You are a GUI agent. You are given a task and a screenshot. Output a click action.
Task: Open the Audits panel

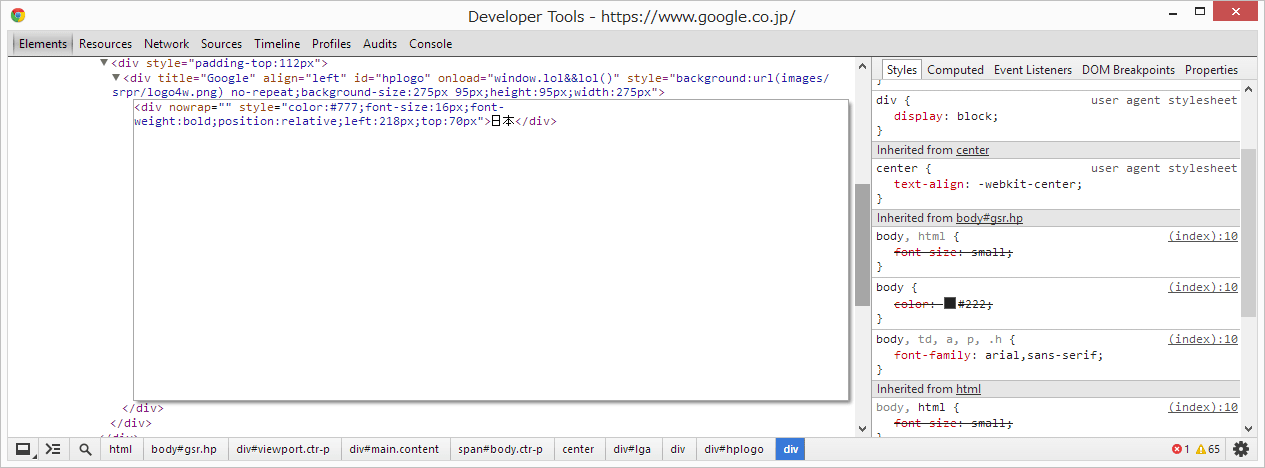click(380, 44)
